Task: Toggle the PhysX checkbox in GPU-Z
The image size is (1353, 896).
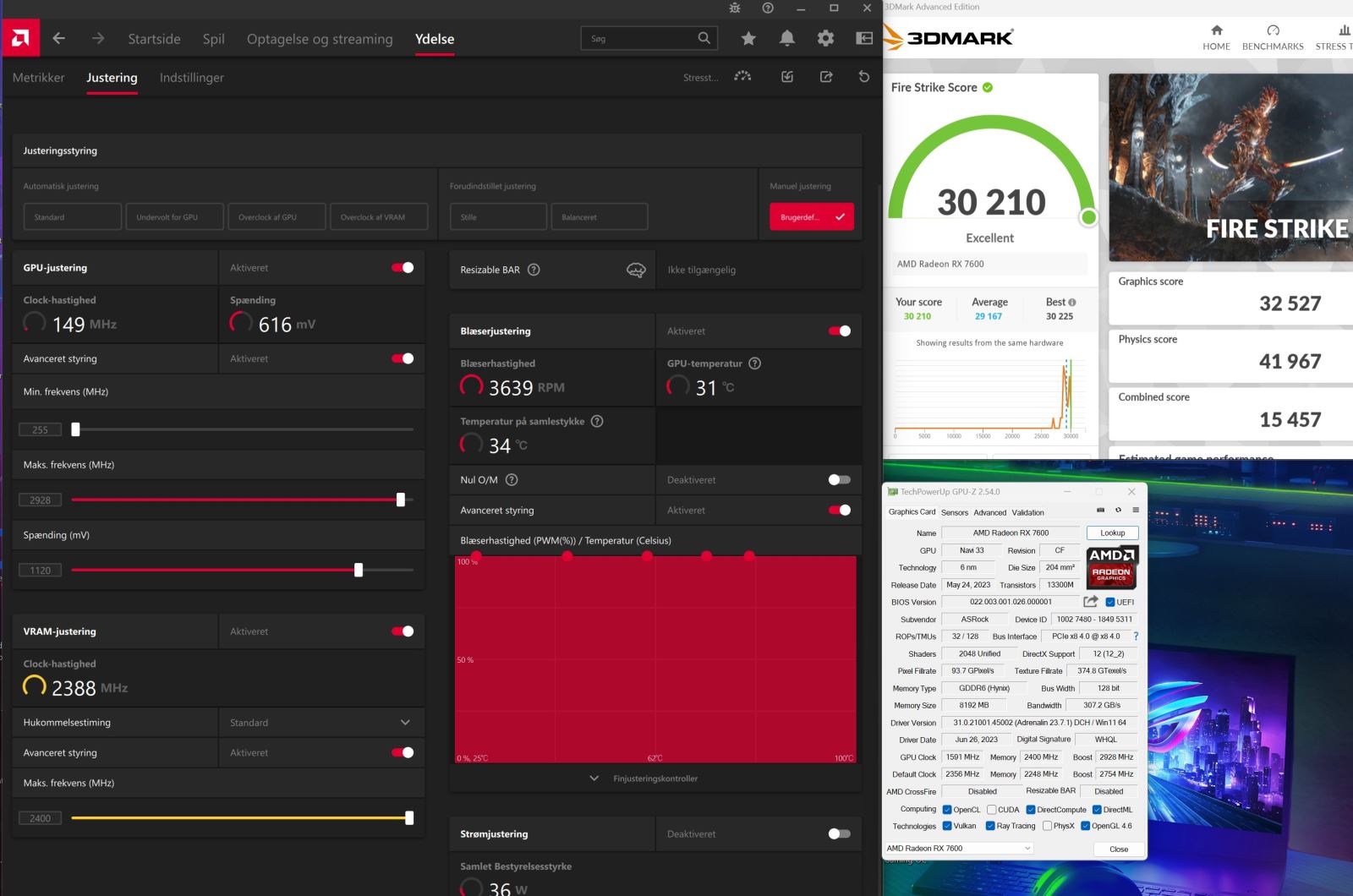Action: (x=1047, y=826)
